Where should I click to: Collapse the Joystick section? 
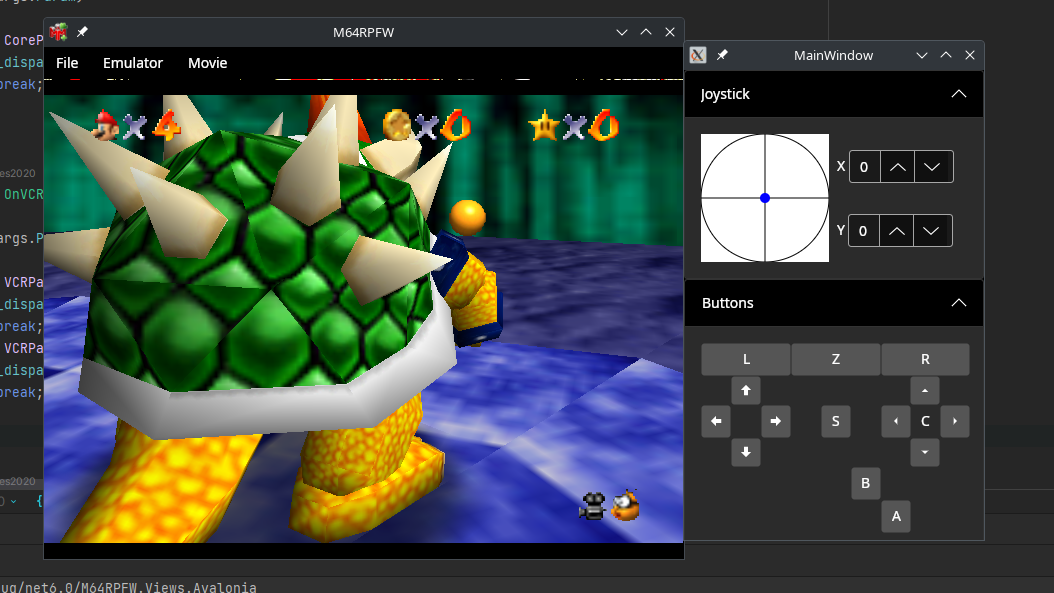(x=959, y=94)
